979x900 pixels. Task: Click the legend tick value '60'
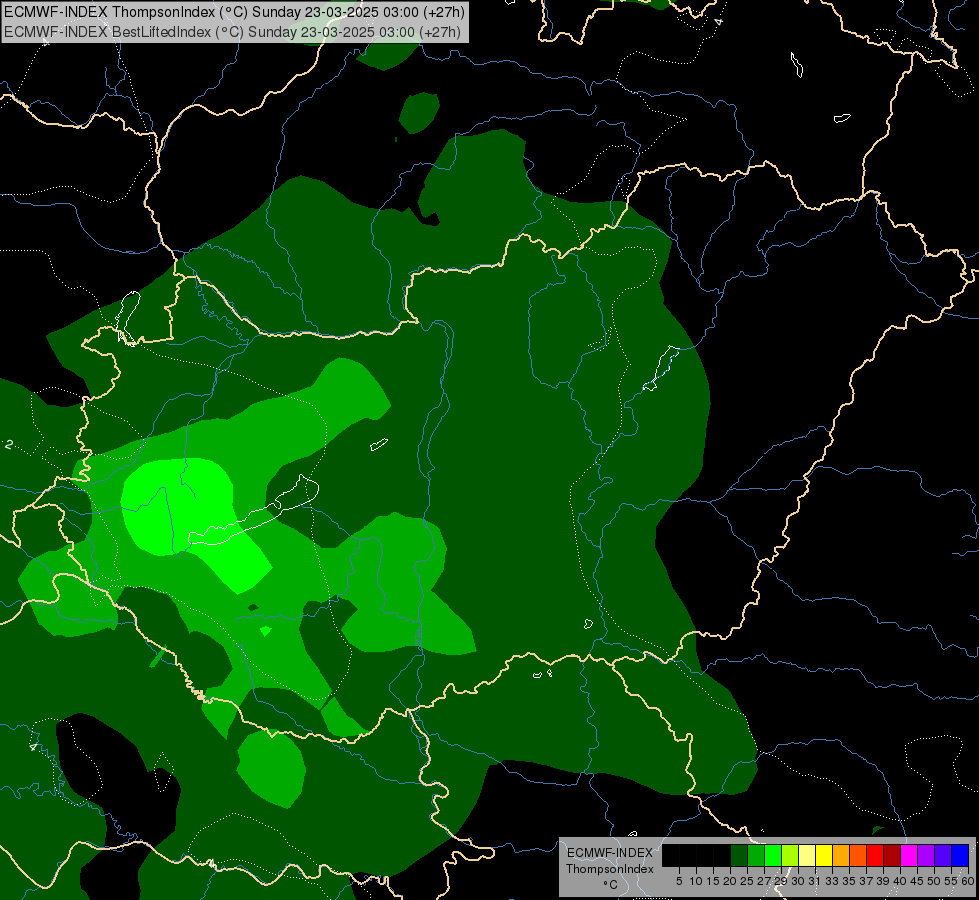pyautogui.click(x=968, y=881)
